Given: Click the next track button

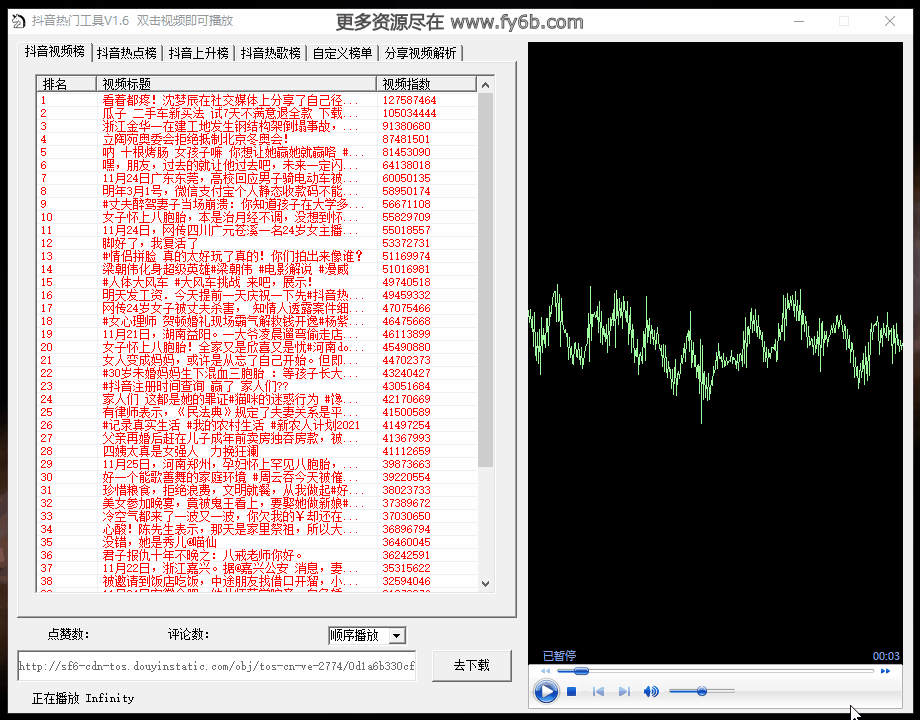Looking at the screenshot, I should click(624, 692).
